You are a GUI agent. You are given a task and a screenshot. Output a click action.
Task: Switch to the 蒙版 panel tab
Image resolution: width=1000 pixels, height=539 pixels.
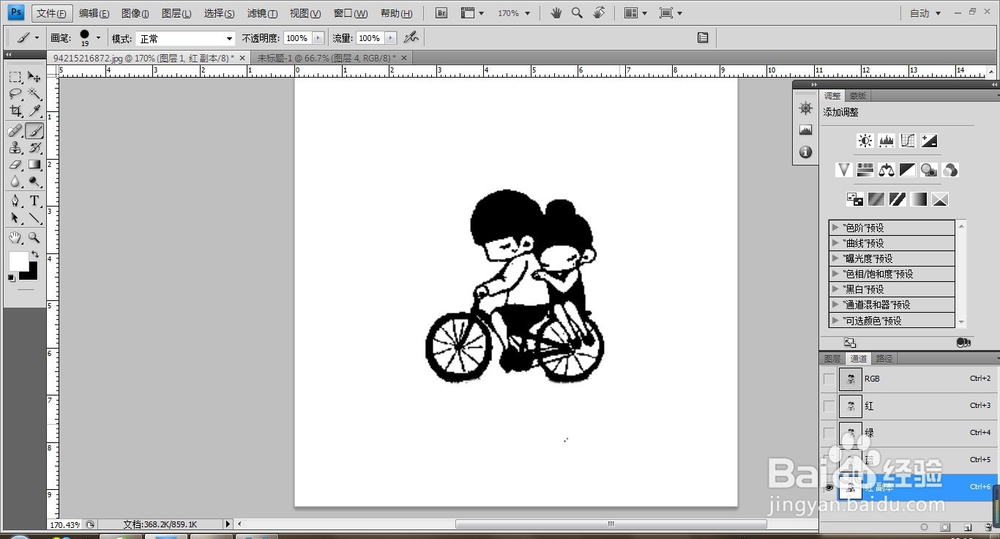(x=858, y=96)
